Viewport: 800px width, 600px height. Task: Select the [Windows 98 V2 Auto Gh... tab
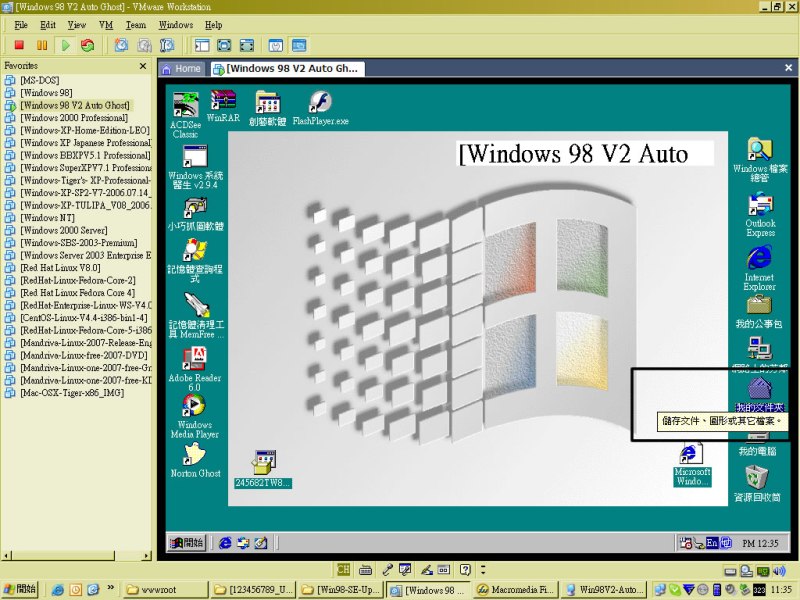287,68
